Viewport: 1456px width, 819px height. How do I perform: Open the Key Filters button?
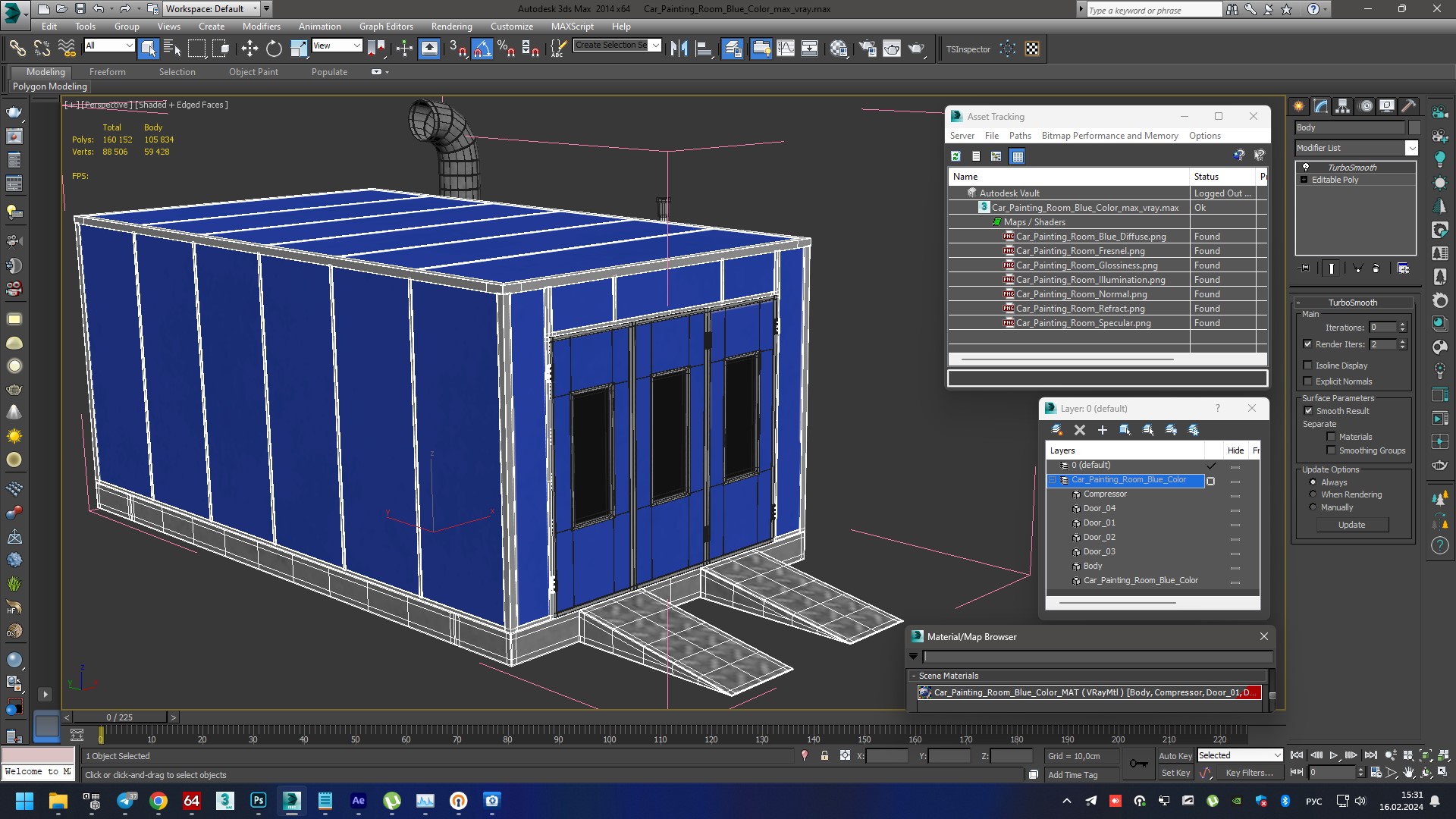(x=1249, y=773)
